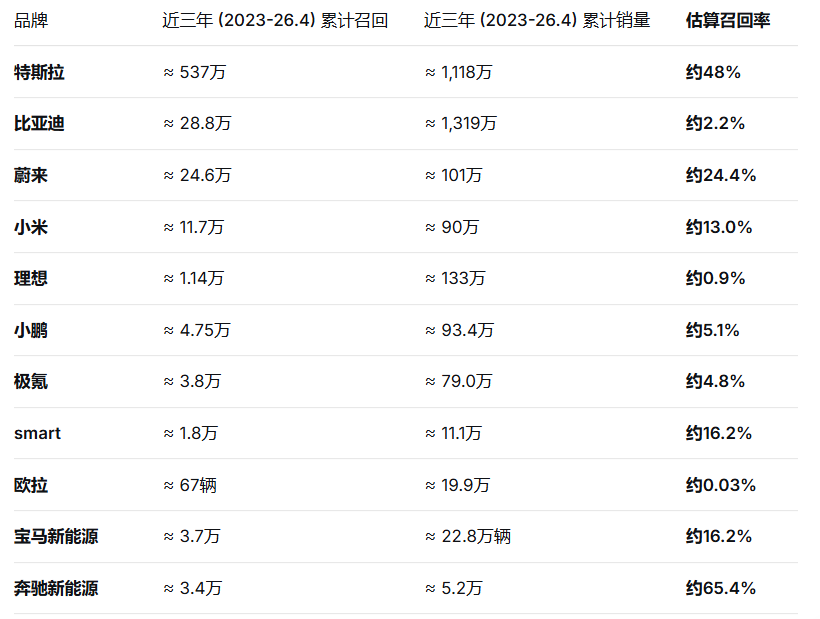Click the 品牌 column header
The width and height of the screenshot is (820, 619).
coord(30,21)
